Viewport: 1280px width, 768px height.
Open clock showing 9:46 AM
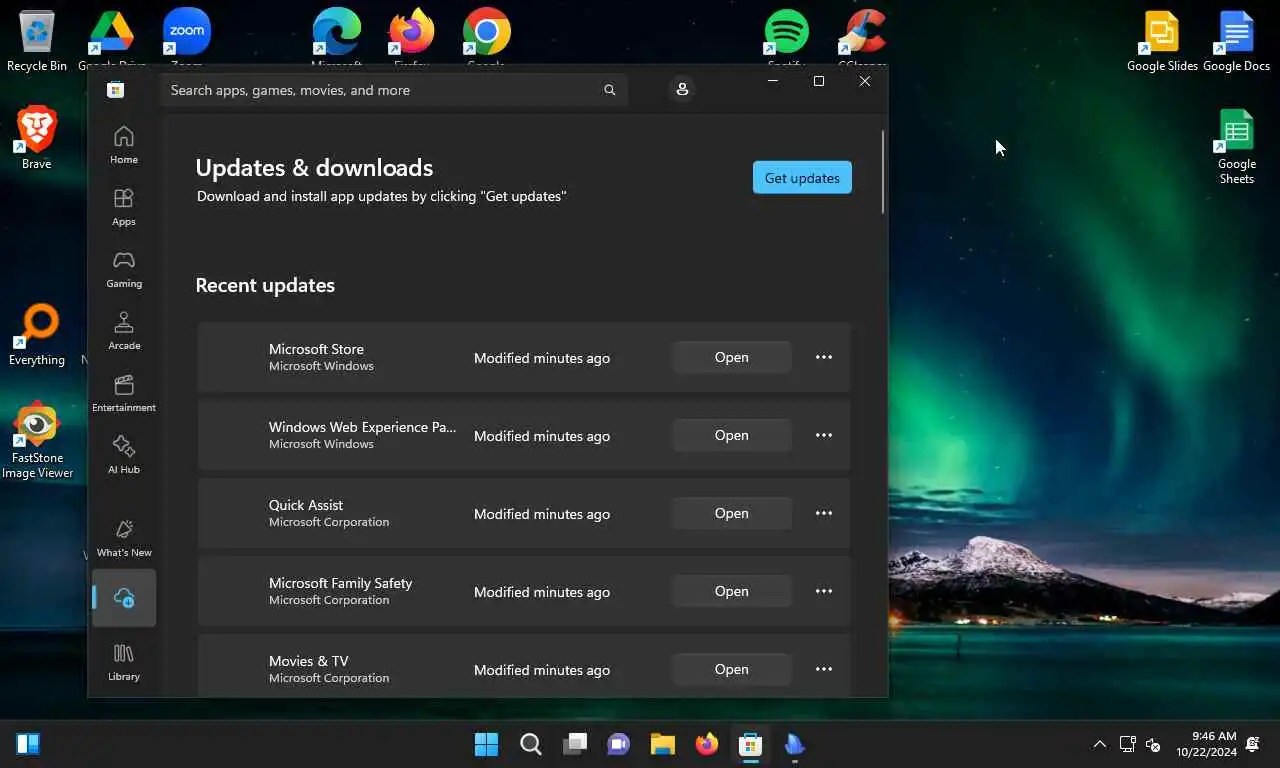(x=1207, y=744)
